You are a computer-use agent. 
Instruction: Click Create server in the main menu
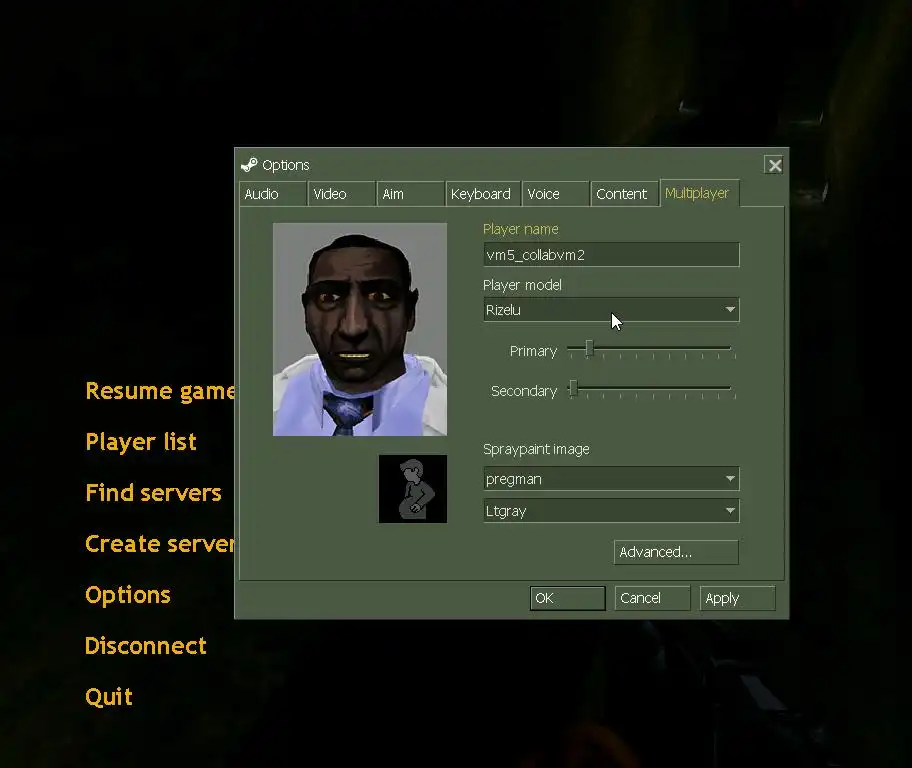(x=160, y=544)
